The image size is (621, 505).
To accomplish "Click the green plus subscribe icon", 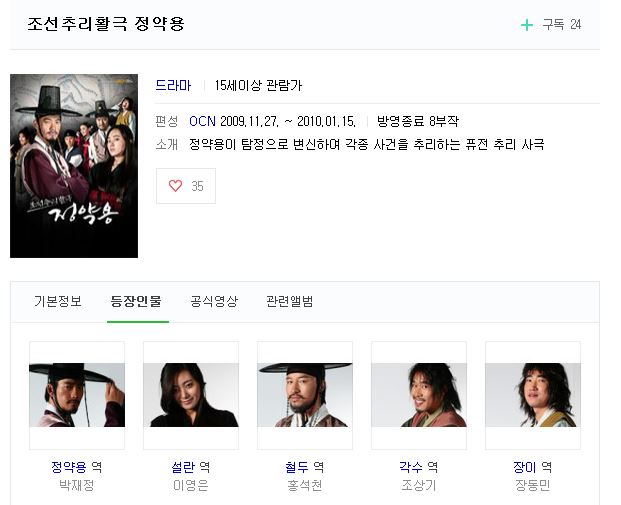I will coord(526,25).
